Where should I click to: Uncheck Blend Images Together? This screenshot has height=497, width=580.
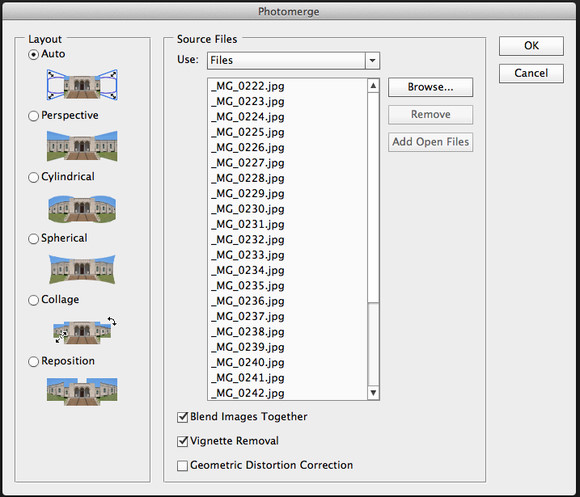[182, 417]
